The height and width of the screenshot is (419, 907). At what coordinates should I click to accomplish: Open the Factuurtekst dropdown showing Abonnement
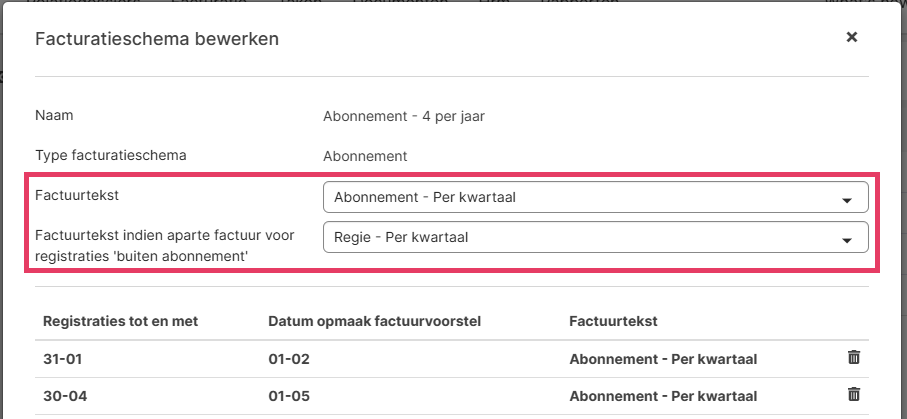coord(595,198)
